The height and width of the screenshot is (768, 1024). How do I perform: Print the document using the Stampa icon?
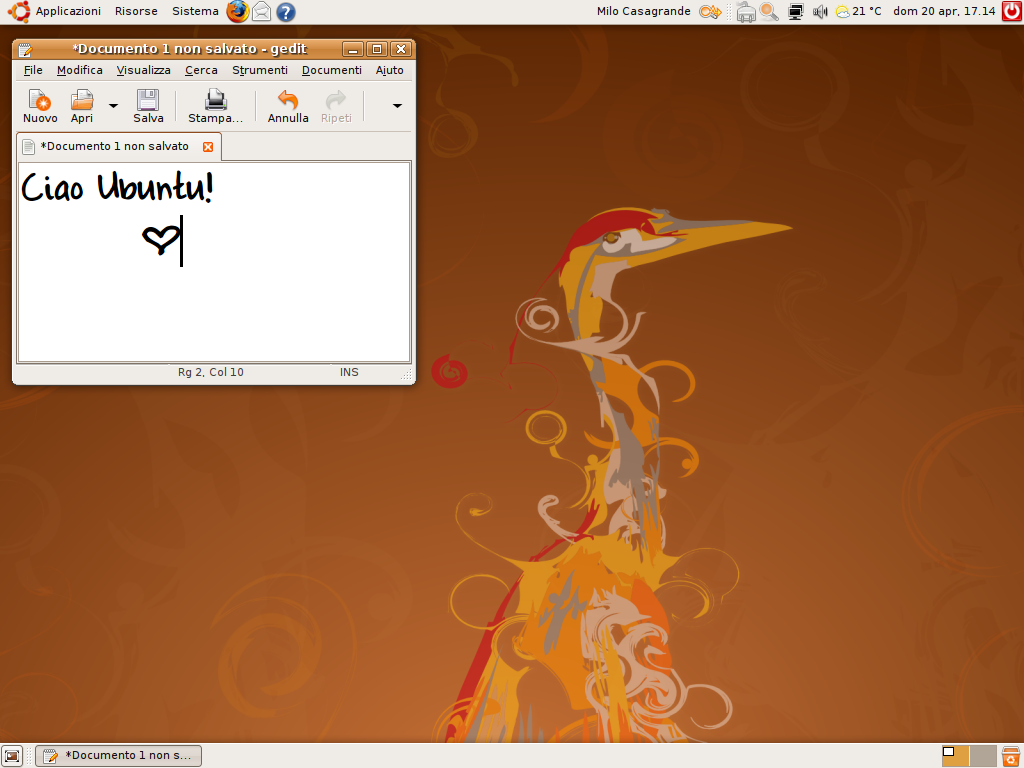pos(215,101)
